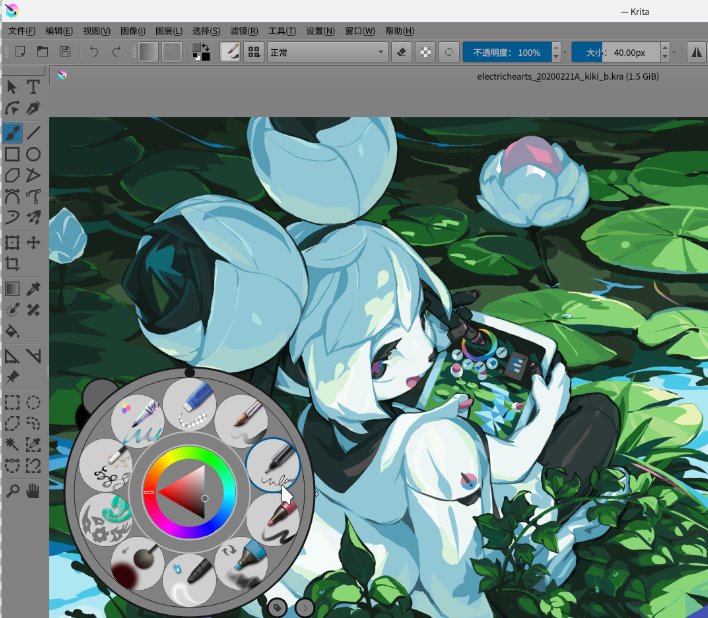Toggle horizontal mirror tool
The height and width of the screenshot is (618, 708).
697,52
